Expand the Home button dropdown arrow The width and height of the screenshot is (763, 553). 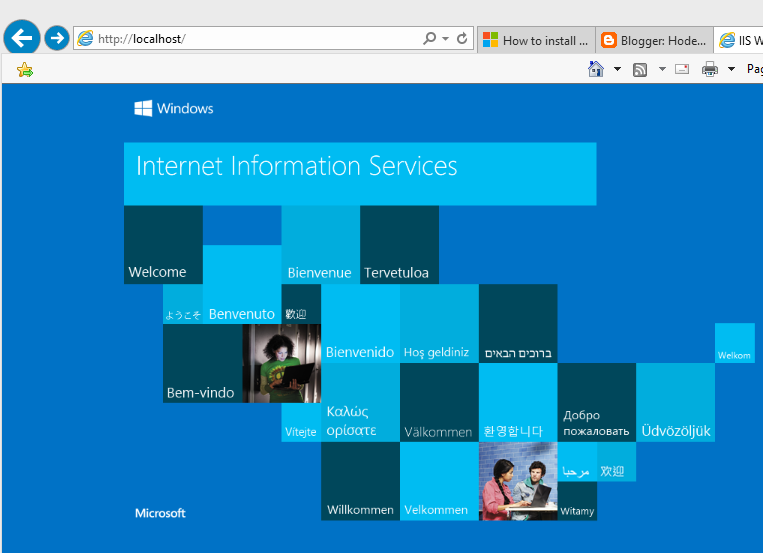[x=617, y=69]
